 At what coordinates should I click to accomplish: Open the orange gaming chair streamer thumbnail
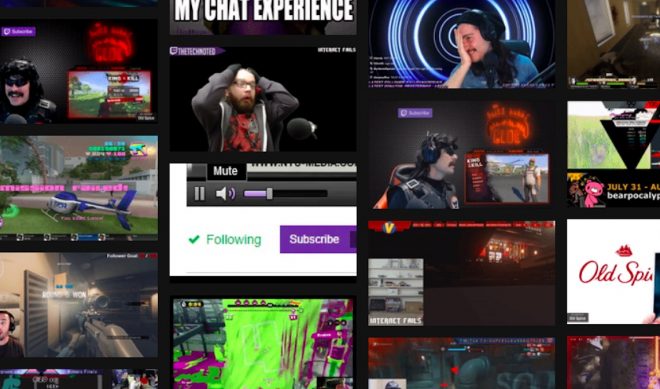[x=461, y=155]
